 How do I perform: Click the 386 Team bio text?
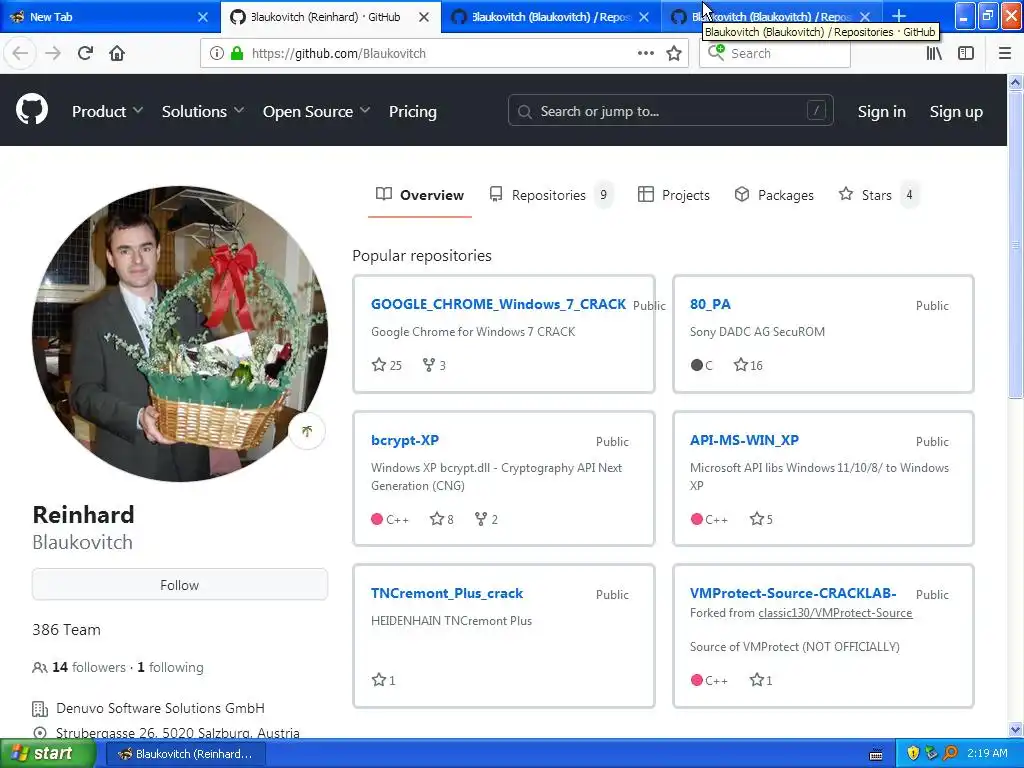67,630
